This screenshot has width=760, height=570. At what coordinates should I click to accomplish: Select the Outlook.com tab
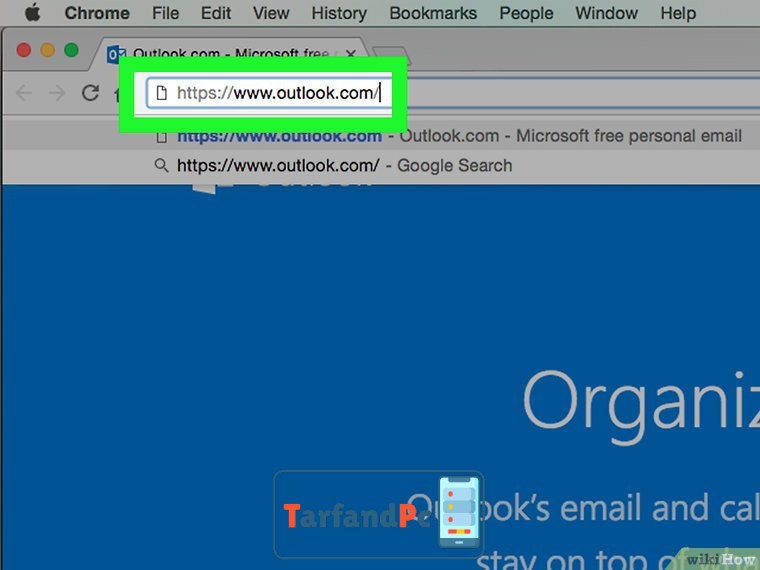pyautogui.click(x=230, y=52)
